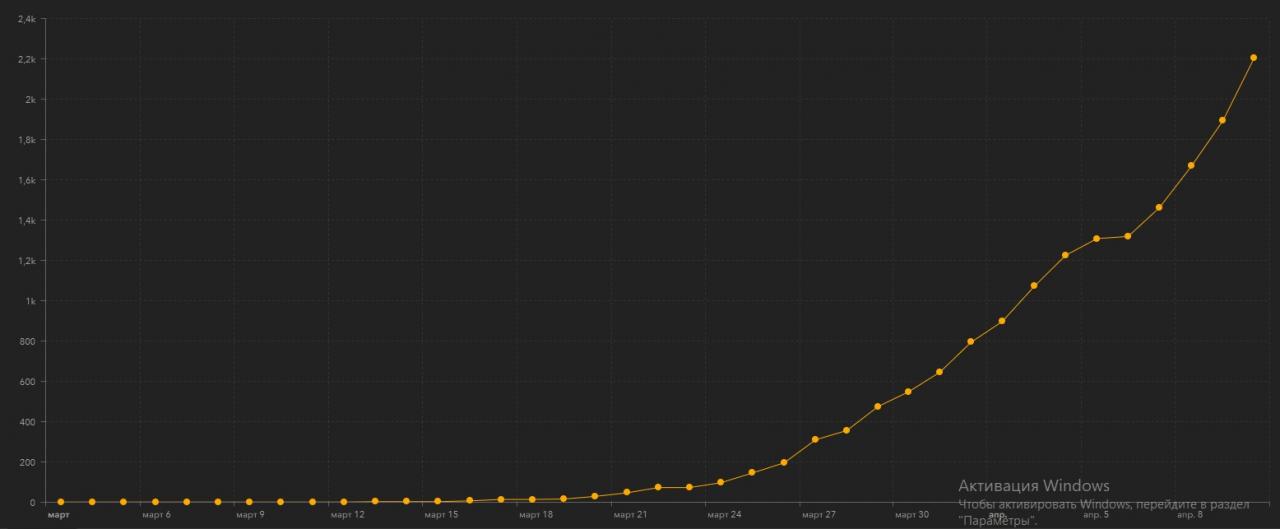
Task: Click the Активация Windows watermark heading
Action: click(x=1033, y=486)
